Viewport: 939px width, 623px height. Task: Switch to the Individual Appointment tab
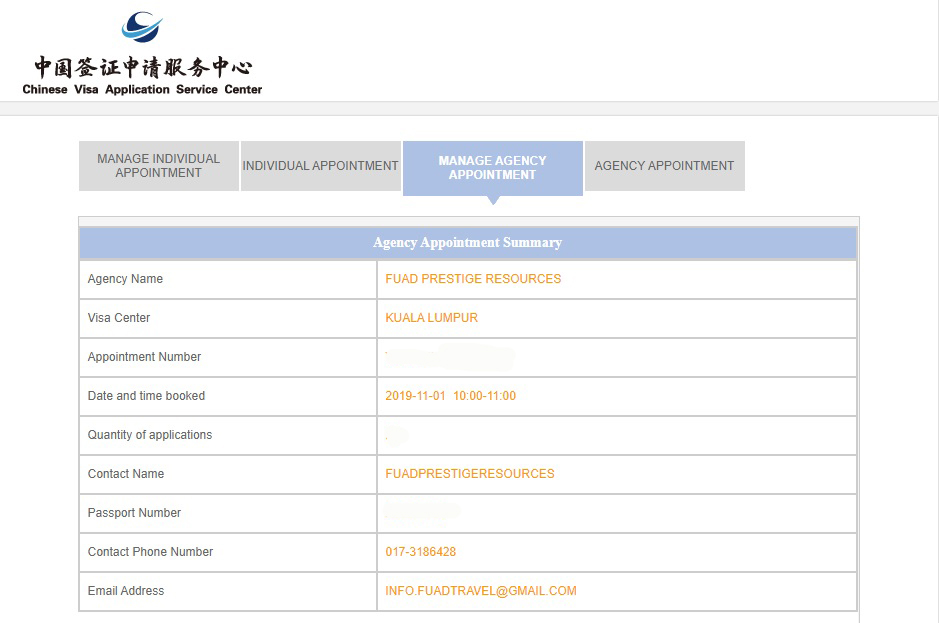pos(320,166)
